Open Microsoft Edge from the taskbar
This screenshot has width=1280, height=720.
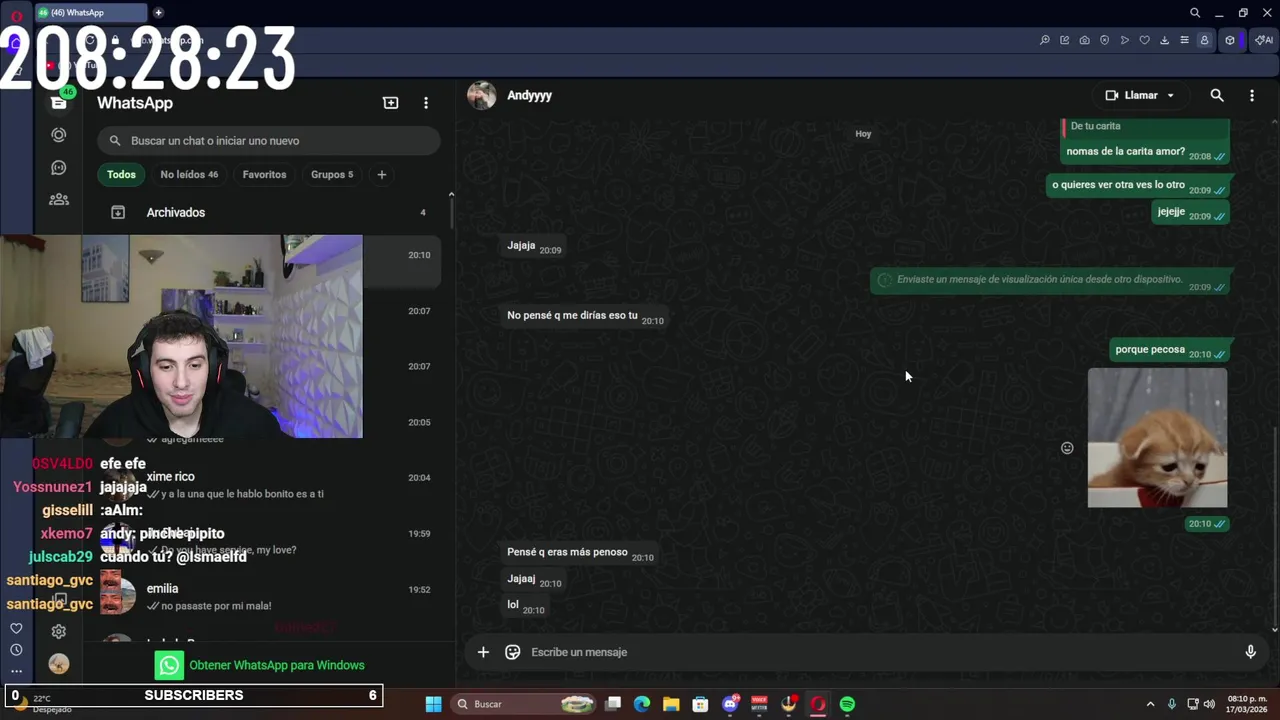[x=642, y=704]
